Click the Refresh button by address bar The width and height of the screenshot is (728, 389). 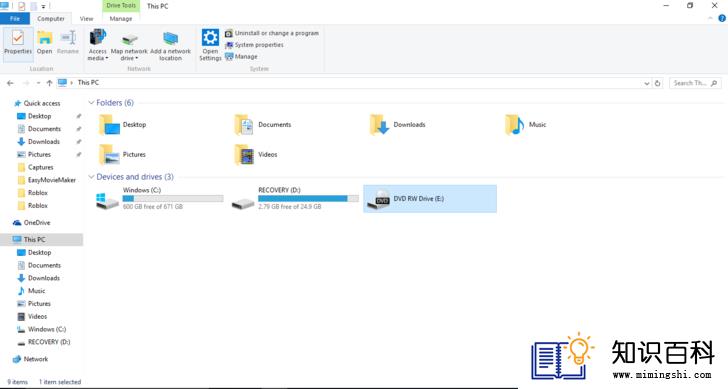657,84
